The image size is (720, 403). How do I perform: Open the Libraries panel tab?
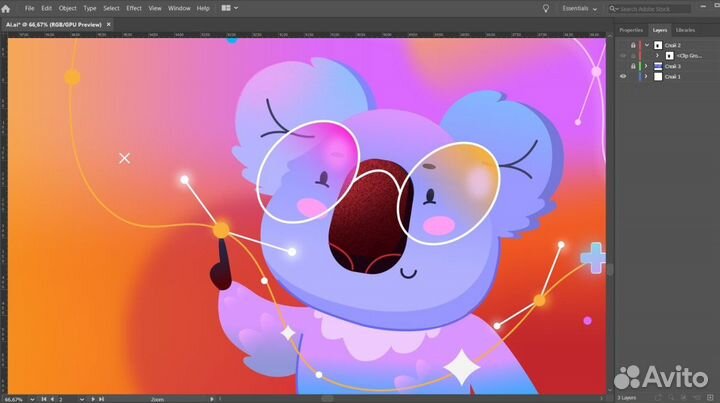(x=685, y=30)
